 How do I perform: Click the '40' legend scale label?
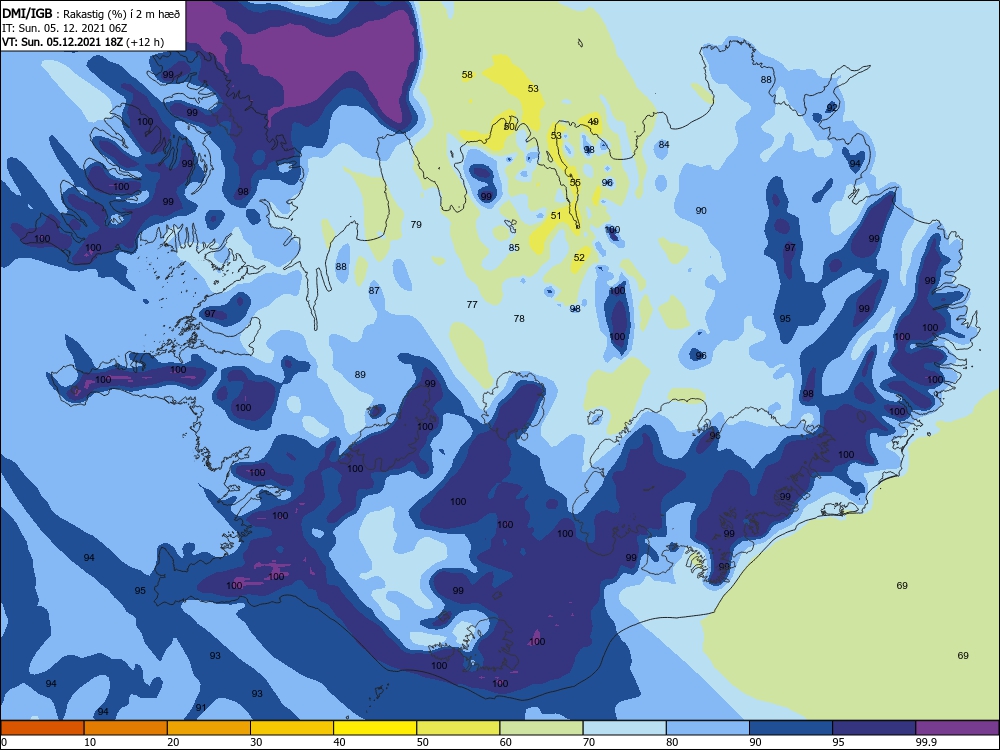click(340, 742)
